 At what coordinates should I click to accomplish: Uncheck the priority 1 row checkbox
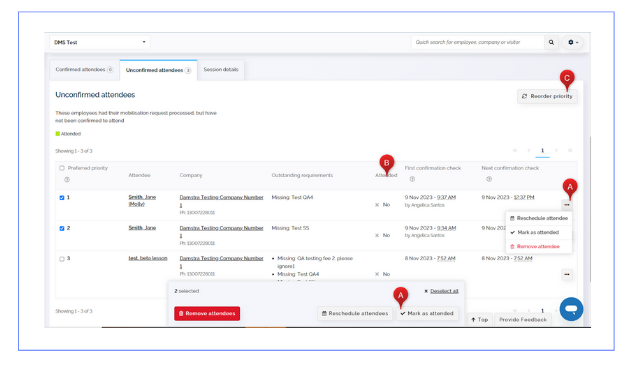click(x=62, y=198)
